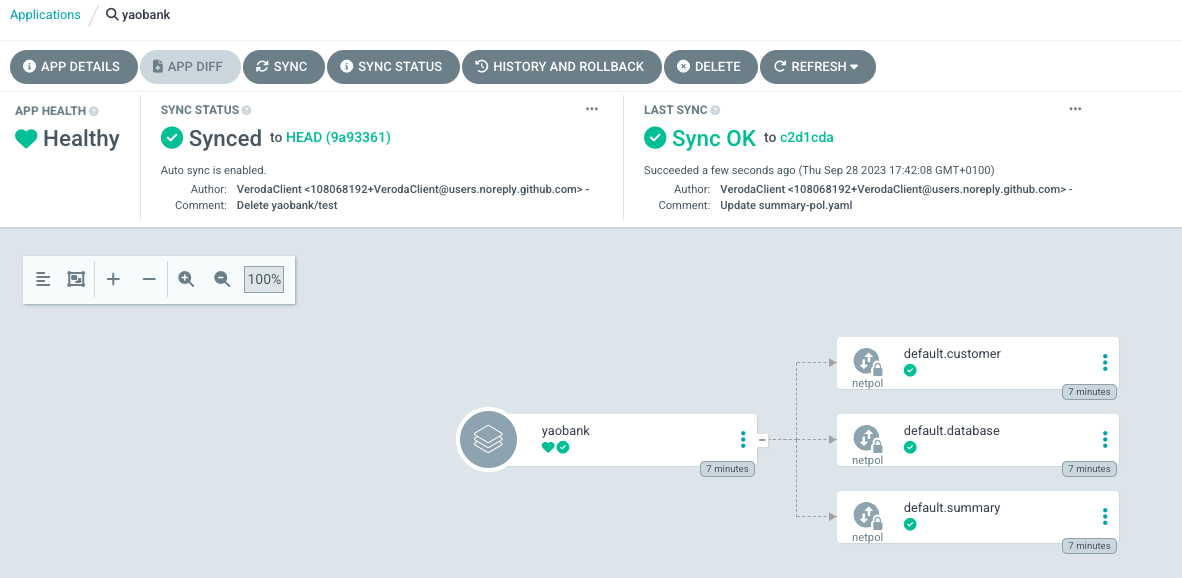The height and width of the screenshot is (578, 1182).
Task: Open HISTORY AND ROLLBACK
Action: click(x=561, y=66)
